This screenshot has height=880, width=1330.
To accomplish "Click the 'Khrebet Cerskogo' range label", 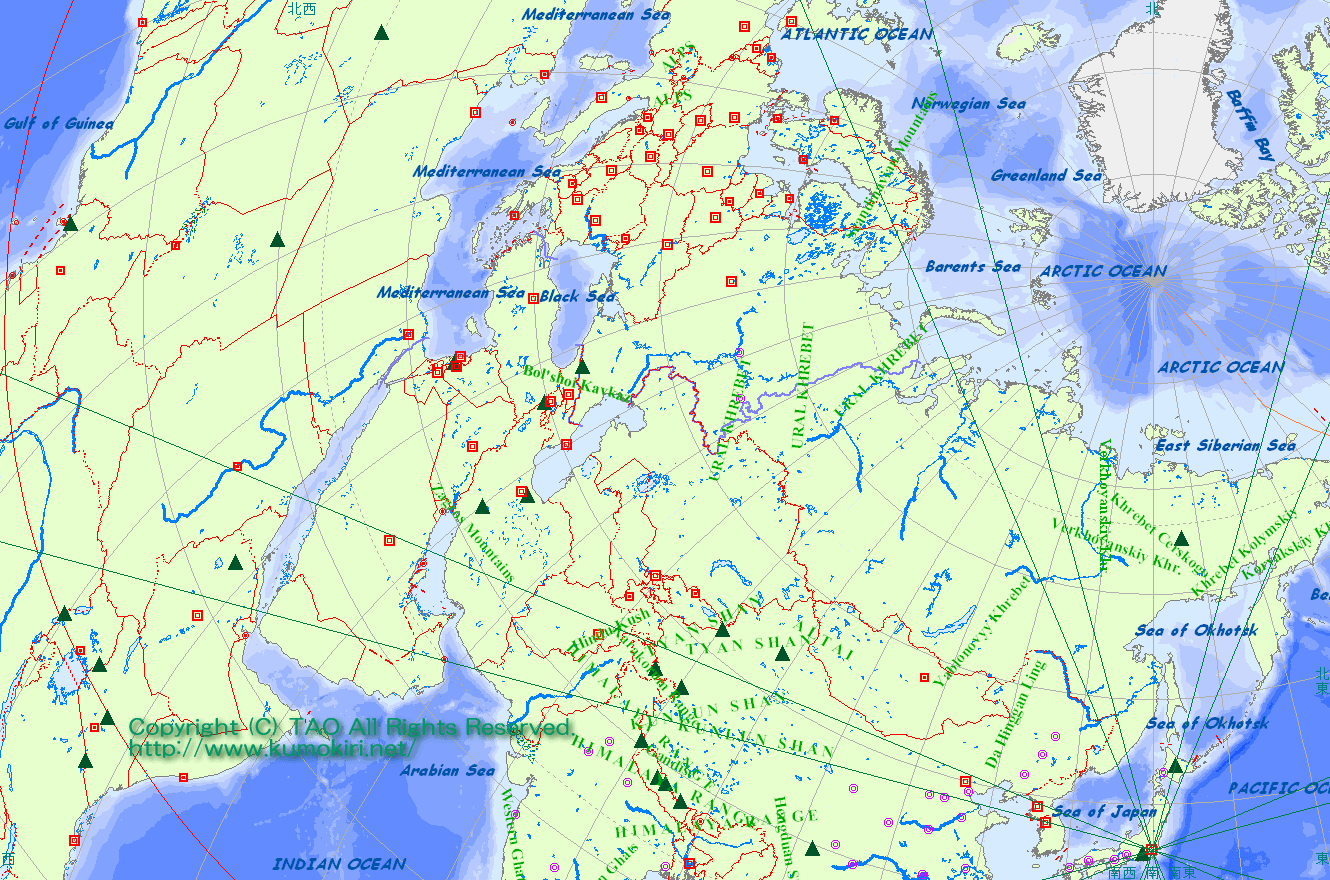I will (1158, 536).
